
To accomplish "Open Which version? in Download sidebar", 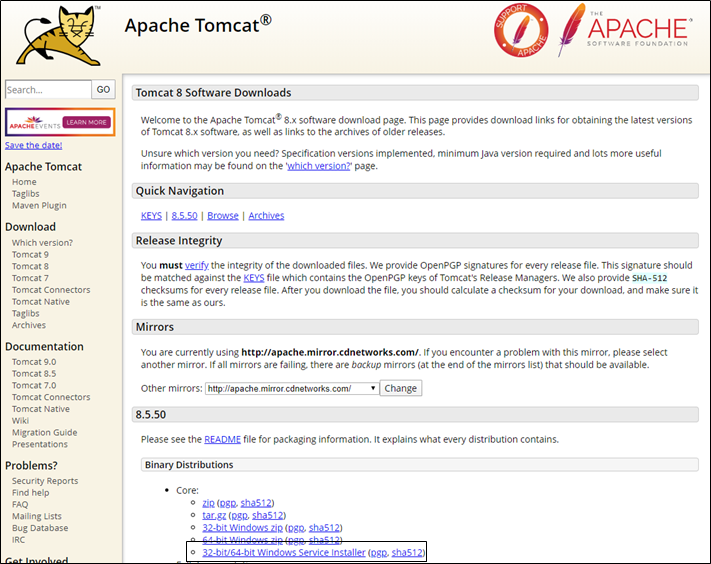I will 42,243.
